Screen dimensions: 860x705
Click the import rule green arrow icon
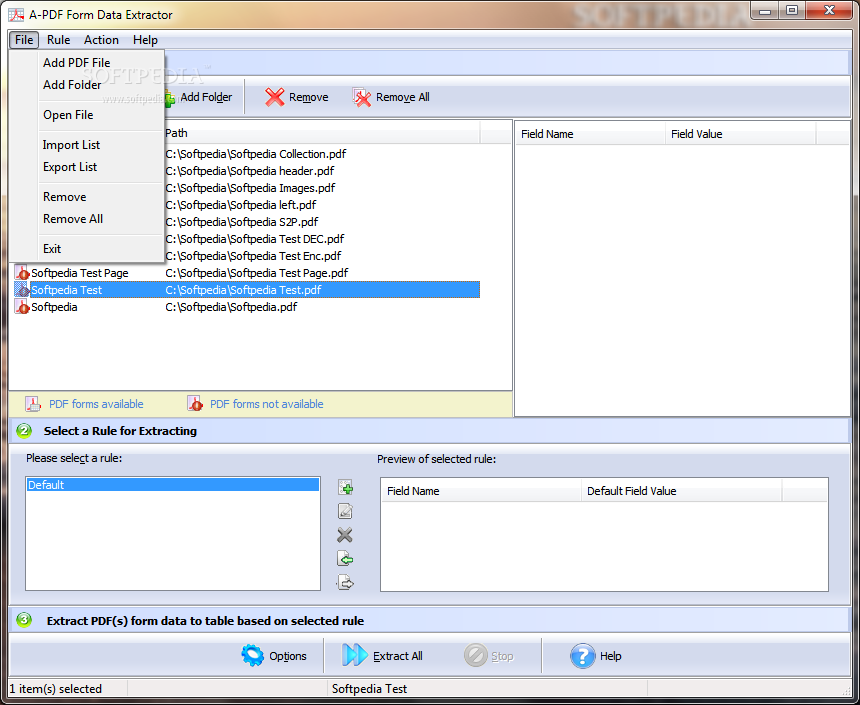(345, 559)
